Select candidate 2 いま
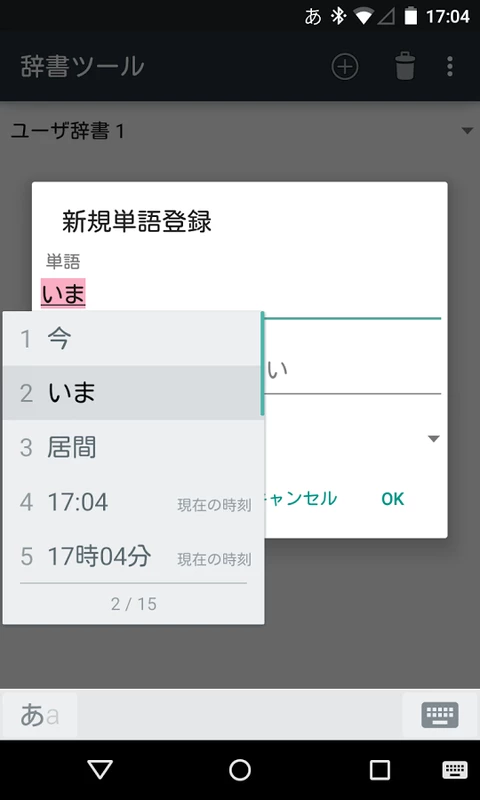The image size is (480, 800). [x=133, y=393]
